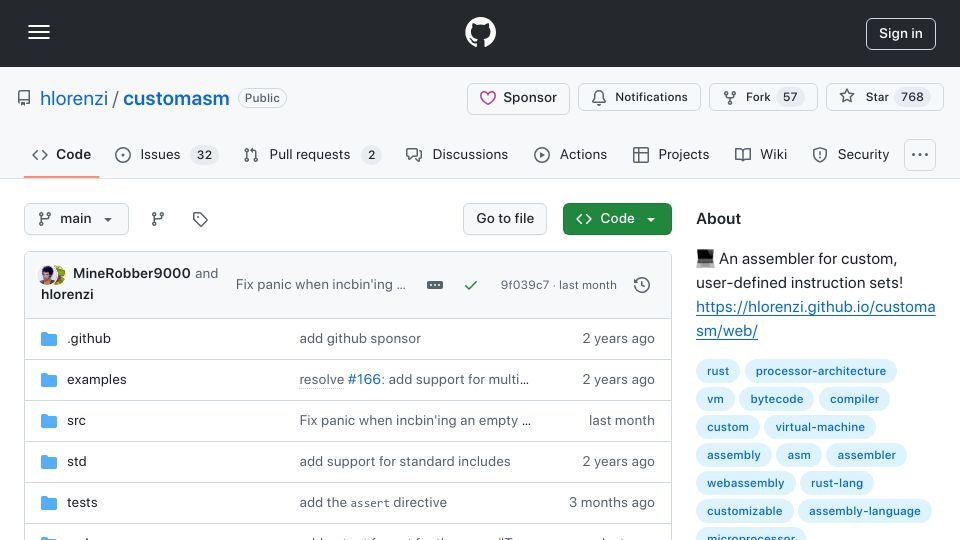
Task: Open the src folder
Action: click(77, 421)
